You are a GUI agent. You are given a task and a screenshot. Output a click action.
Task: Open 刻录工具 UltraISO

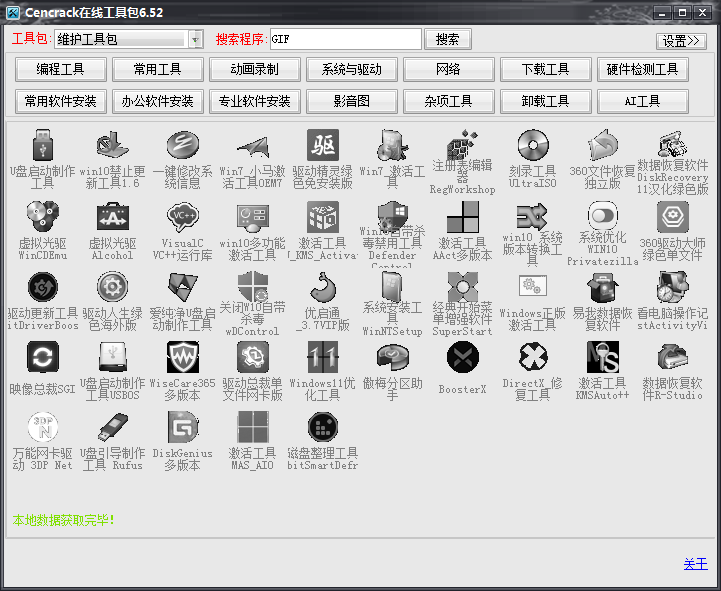[532, 146]
